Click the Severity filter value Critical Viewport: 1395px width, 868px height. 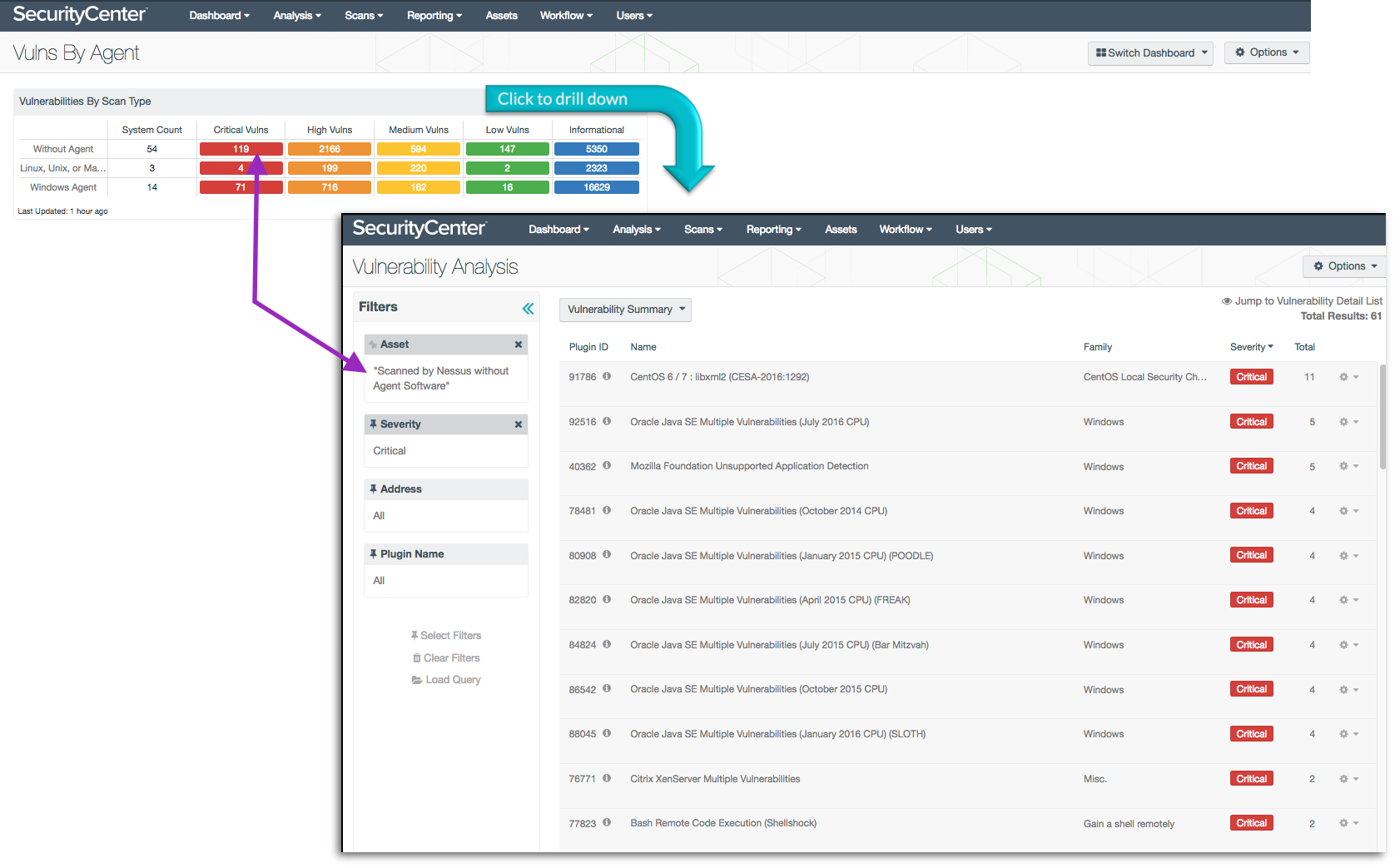point(390,451)
